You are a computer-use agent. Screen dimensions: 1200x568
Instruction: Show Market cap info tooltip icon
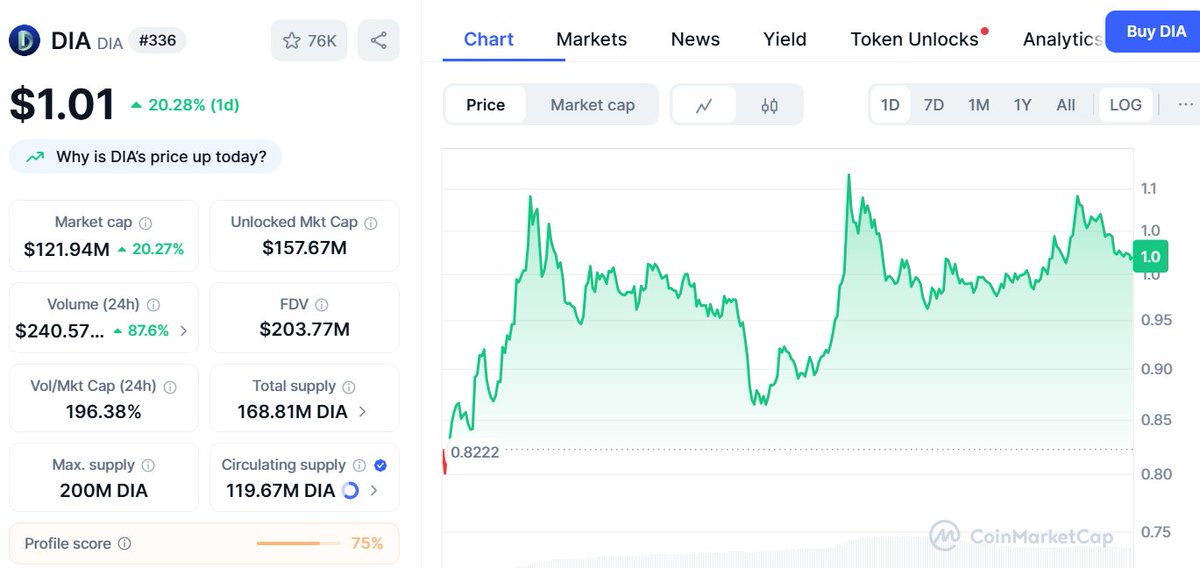pos(146,223)
